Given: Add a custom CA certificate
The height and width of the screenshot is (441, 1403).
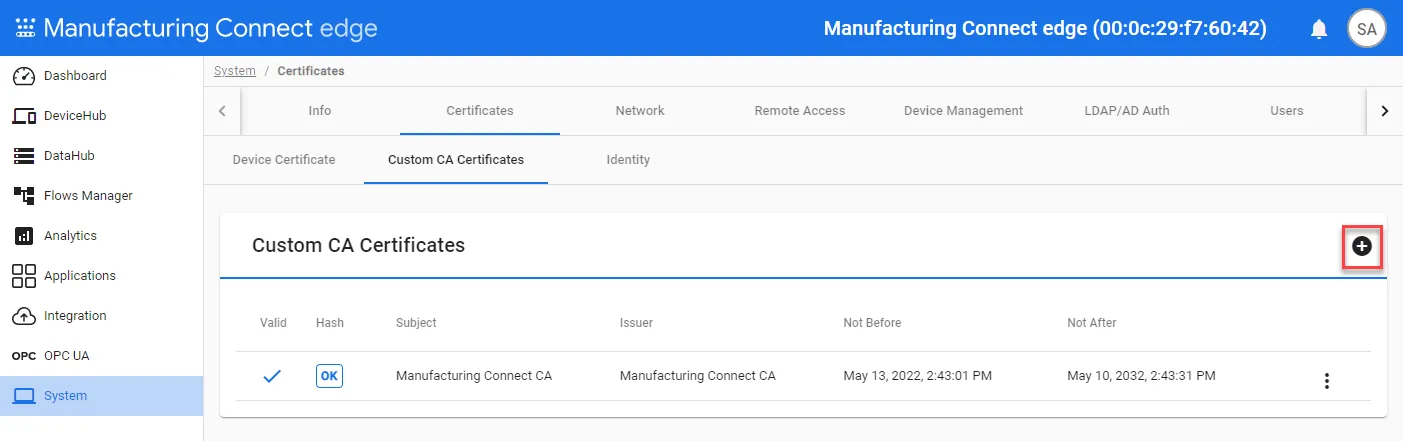Looking at the screenshot, I should pyautogui.click(x=1361, y=246).
